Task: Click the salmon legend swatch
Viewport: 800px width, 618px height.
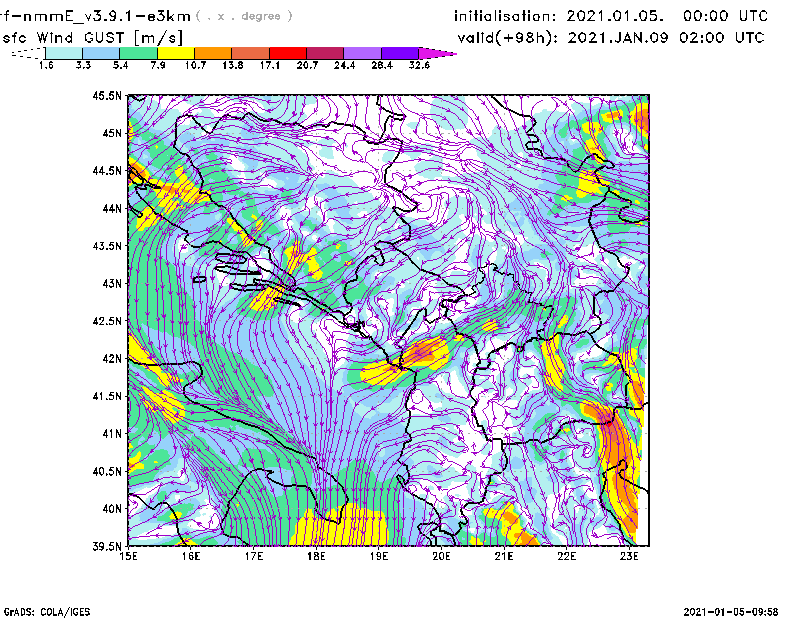Action: click(251, 53)
